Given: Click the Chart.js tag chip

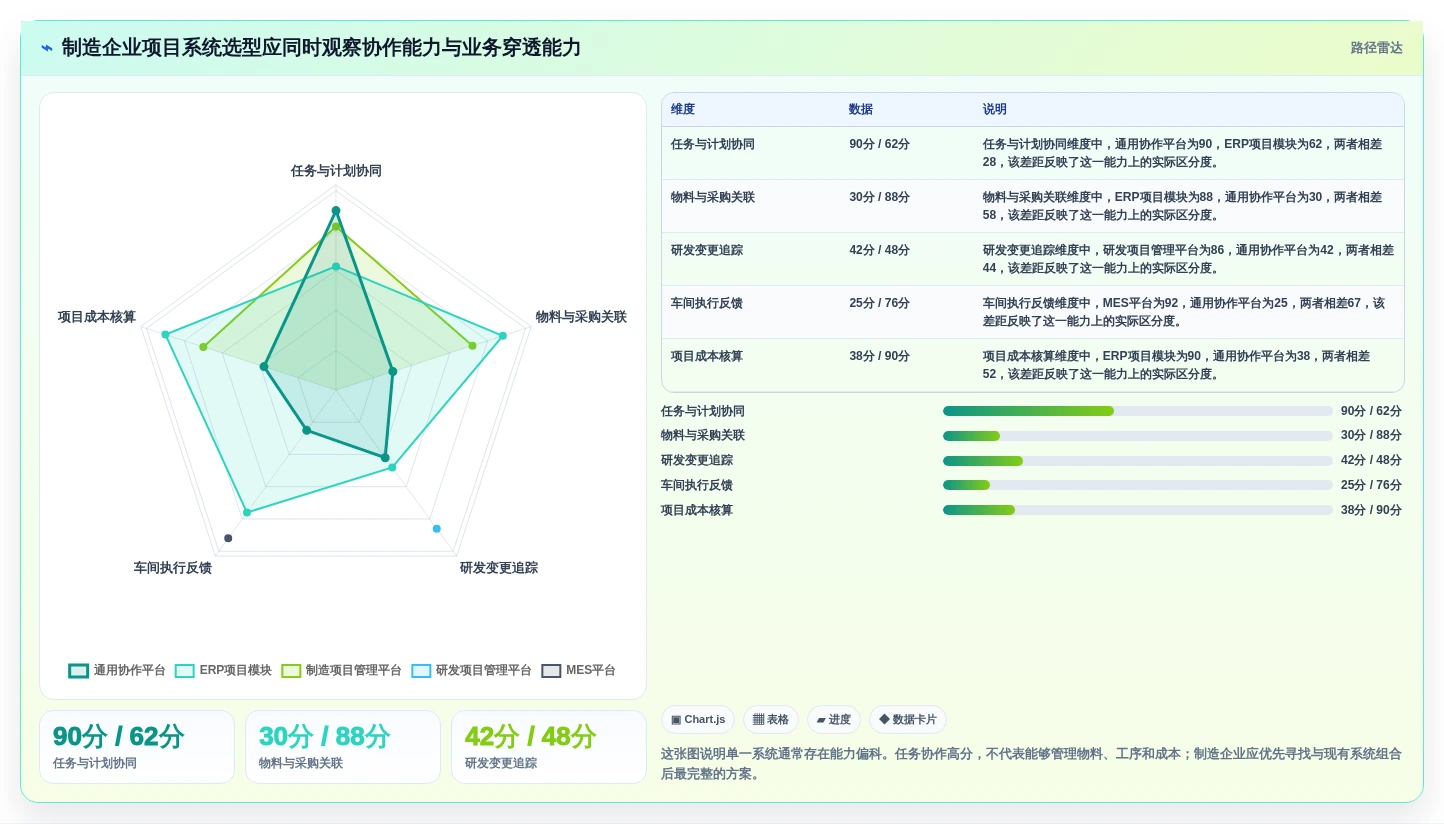Looking at the screenshot, I should tap(698, 720).
